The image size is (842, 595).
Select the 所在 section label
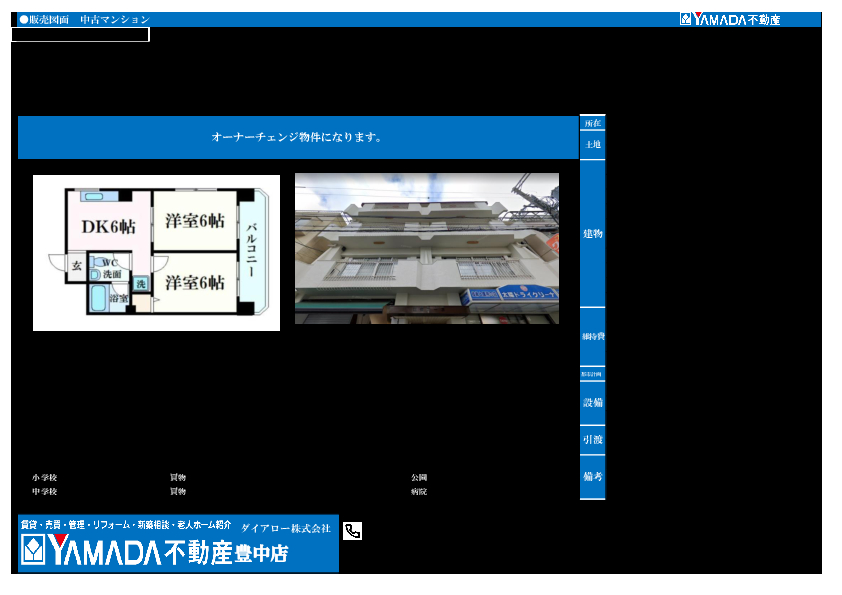(x=592, y=123)
